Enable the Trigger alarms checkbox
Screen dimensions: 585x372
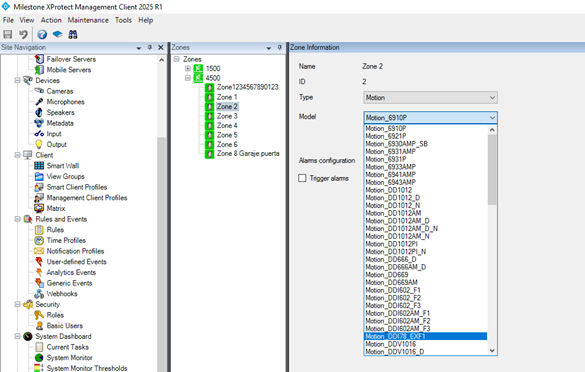click(x=302, y=178)
